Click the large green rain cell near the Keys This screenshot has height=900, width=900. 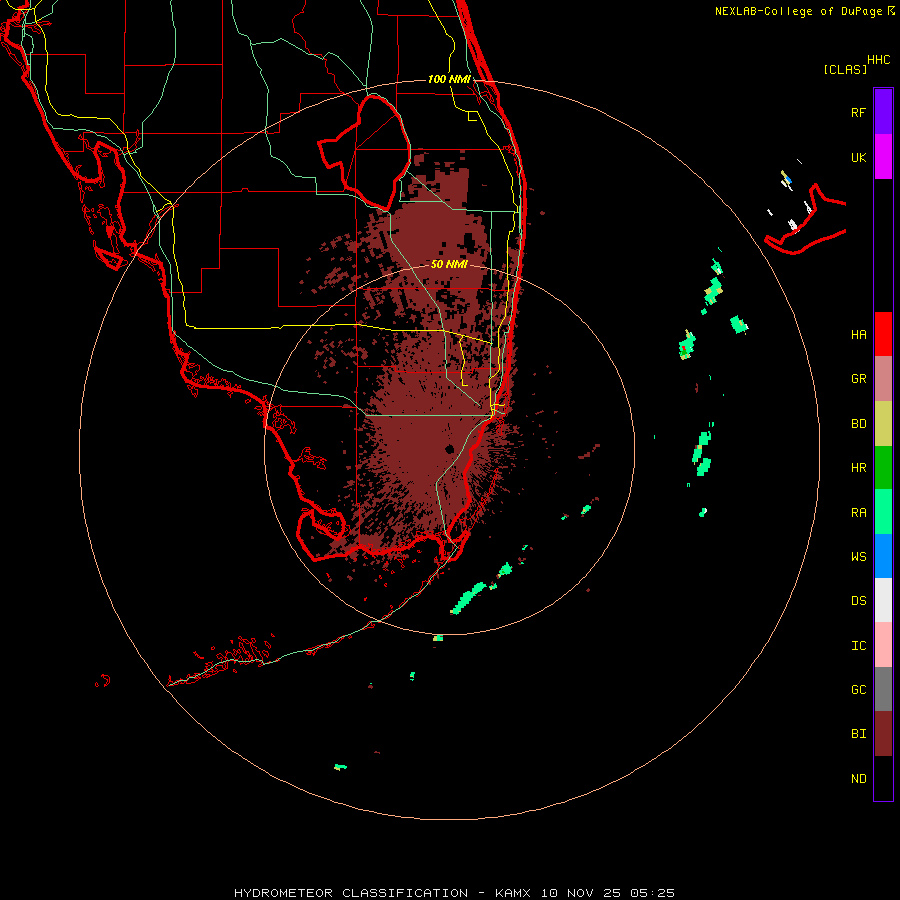468,599
